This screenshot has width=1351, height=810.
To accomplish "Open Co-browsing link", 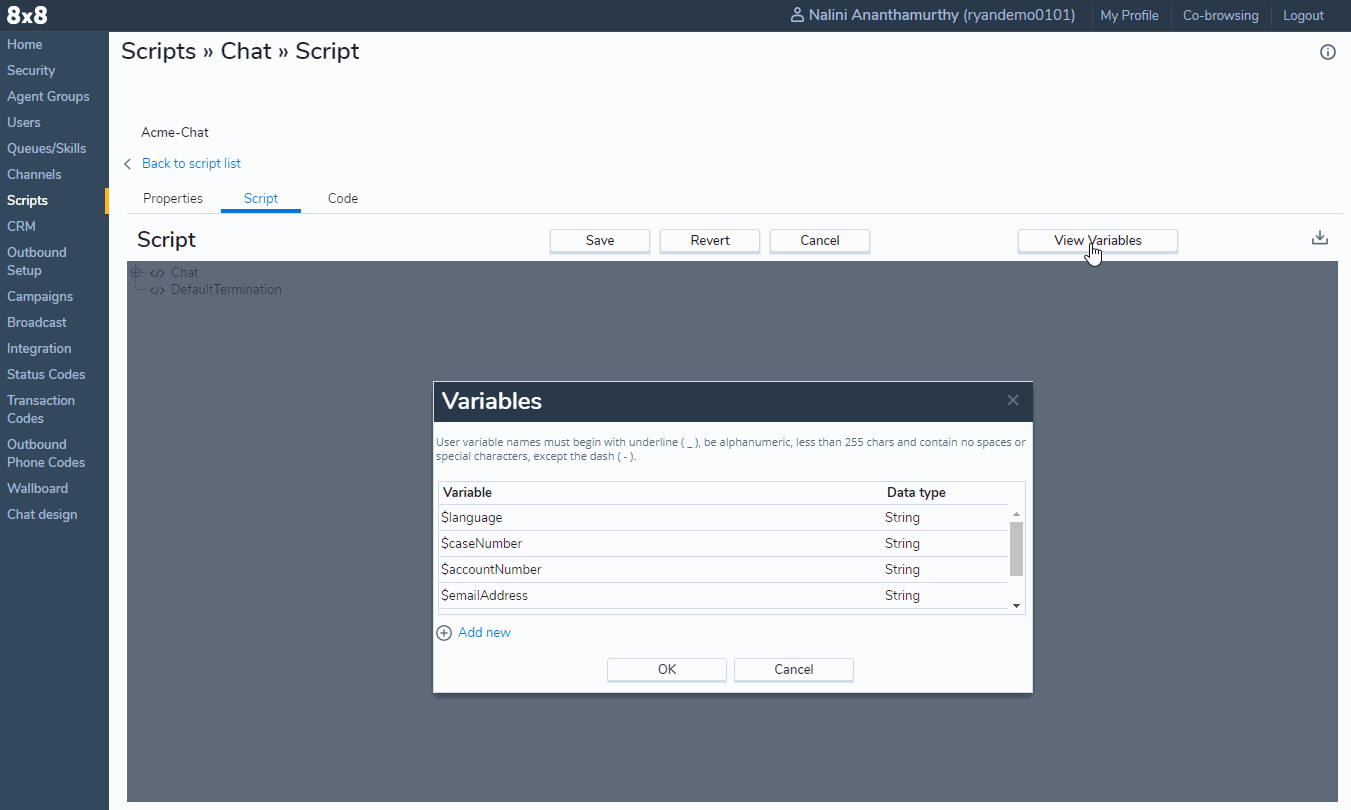I will point(1220,15).
